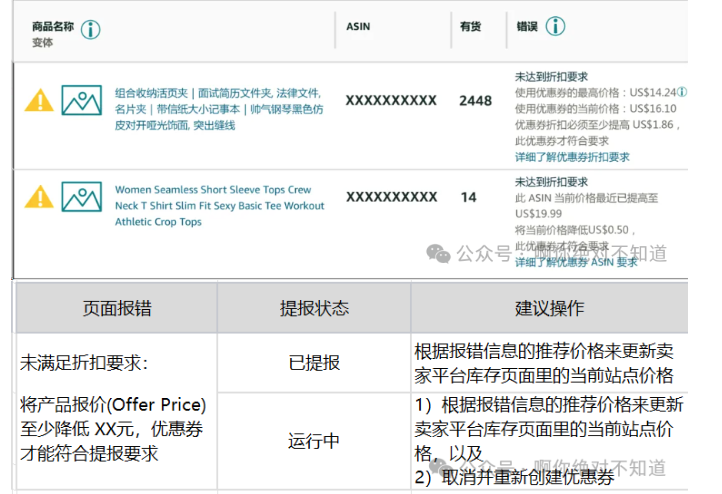Image resolution: width=722 pixels, height=494 pixels.
Task: Click the warning triangle beside the Women Seamless row
Action: tap(39, 197)
